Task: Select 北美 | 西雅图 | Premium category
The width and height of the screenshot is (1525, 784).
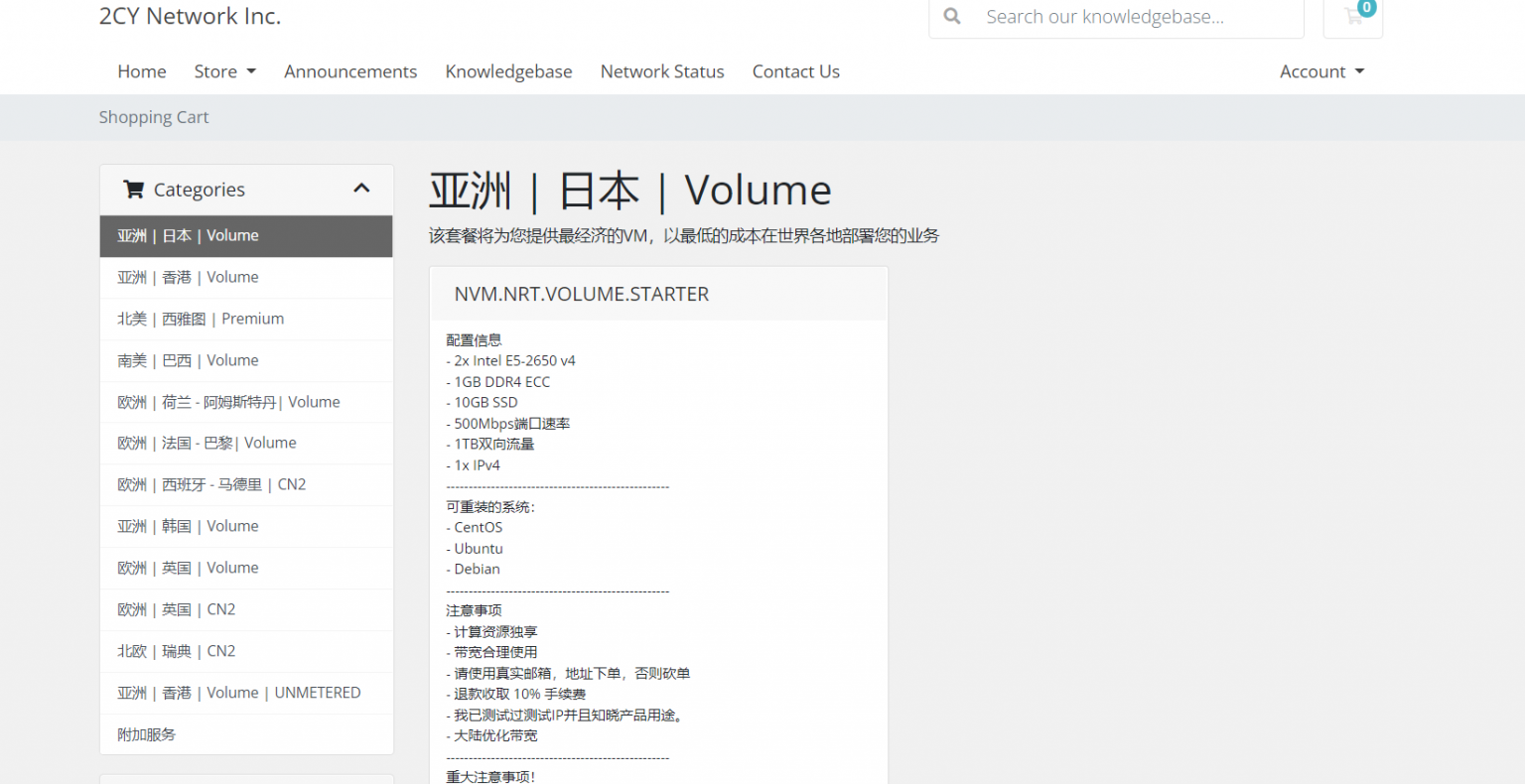Action: (201, 320)
